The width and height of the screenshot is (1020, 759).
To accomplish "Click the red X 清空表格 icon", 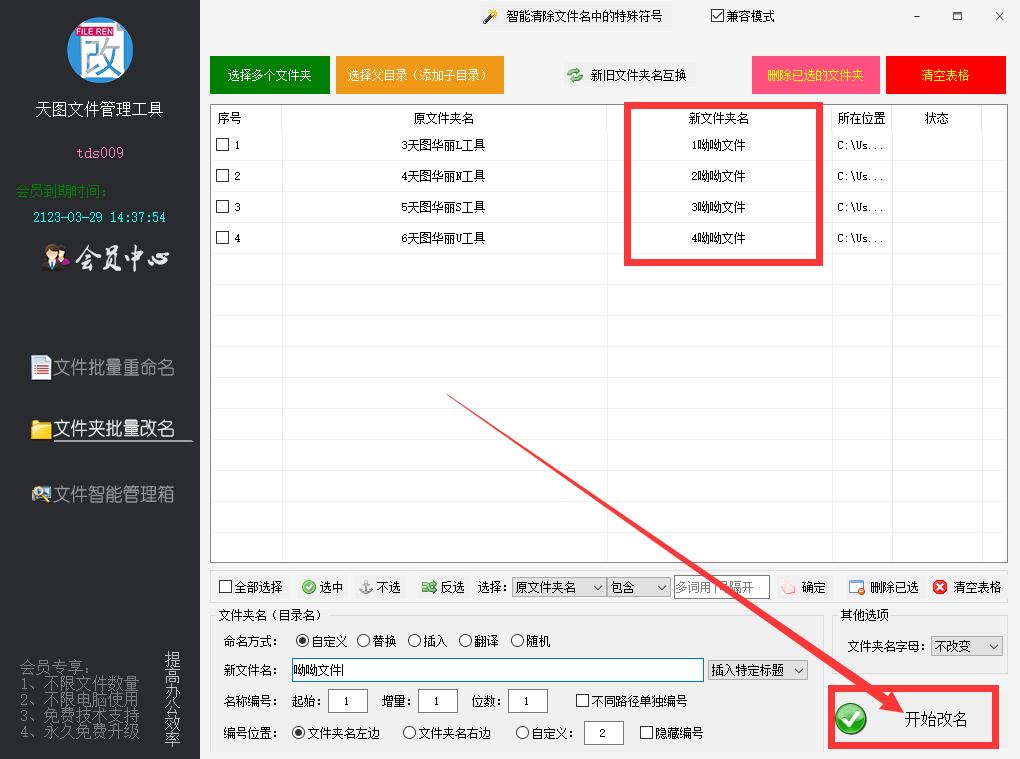I will [939, 587].
